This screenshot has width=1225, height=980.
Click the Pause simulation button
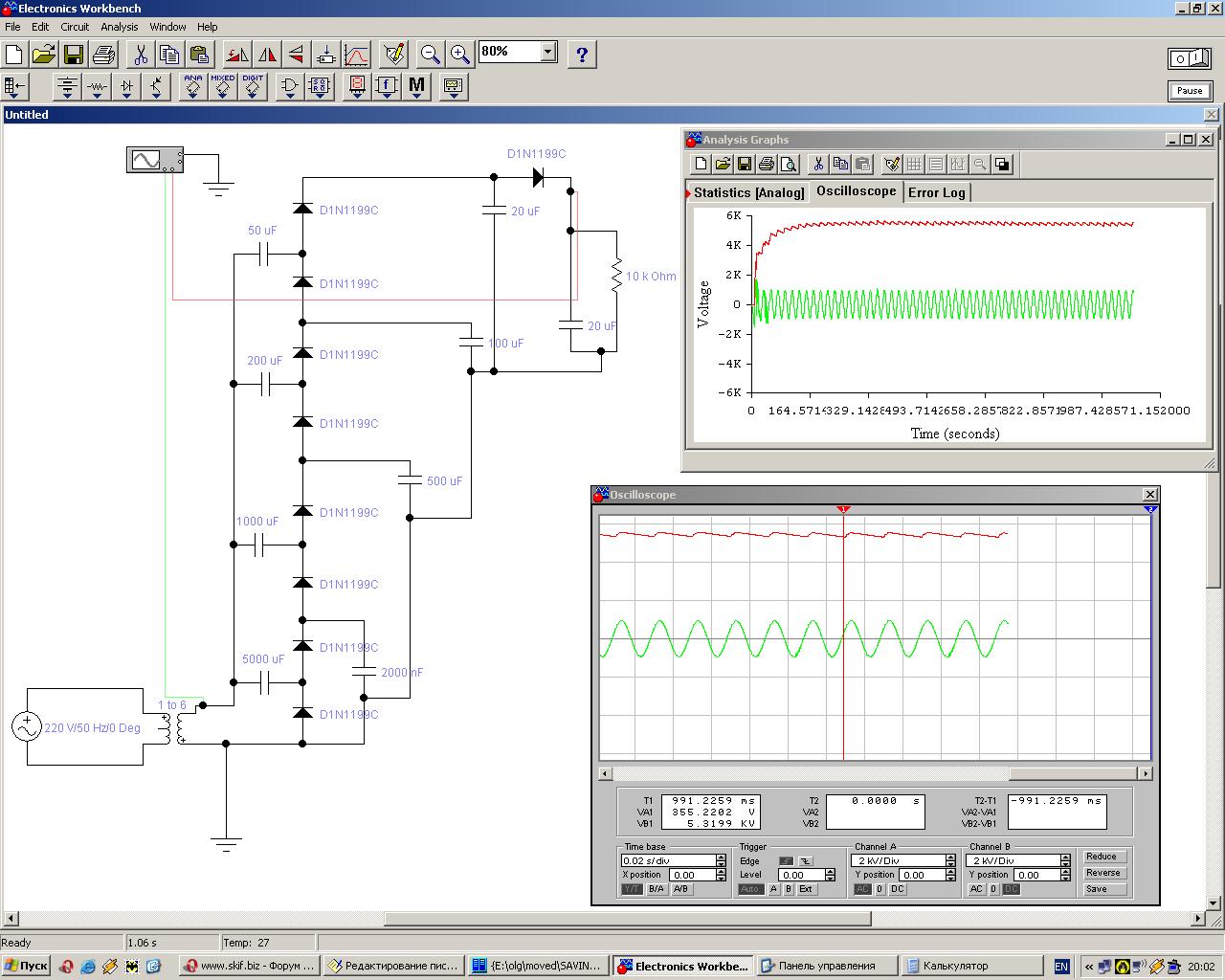(1190, 91)
